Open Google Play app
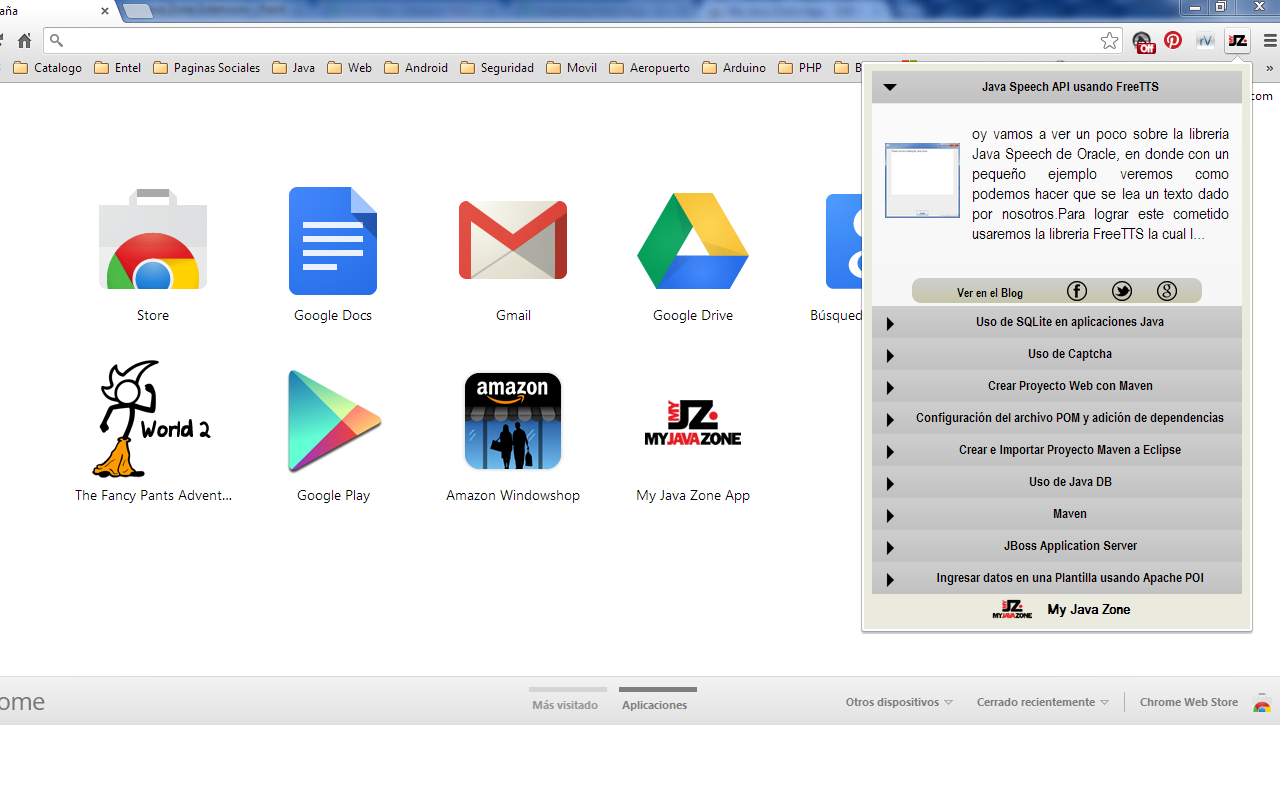This screenshot has width=1280, height=800. click(333, 420)
